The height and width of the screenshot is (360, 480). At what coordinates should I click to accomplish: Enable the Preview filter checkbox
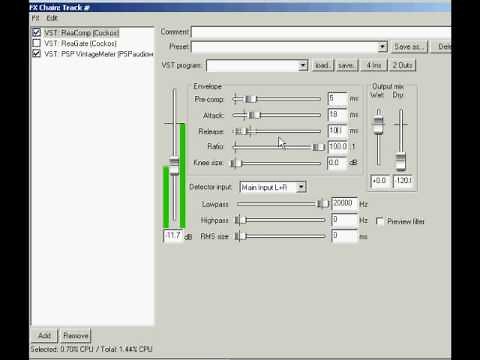[x=380, y=221]
